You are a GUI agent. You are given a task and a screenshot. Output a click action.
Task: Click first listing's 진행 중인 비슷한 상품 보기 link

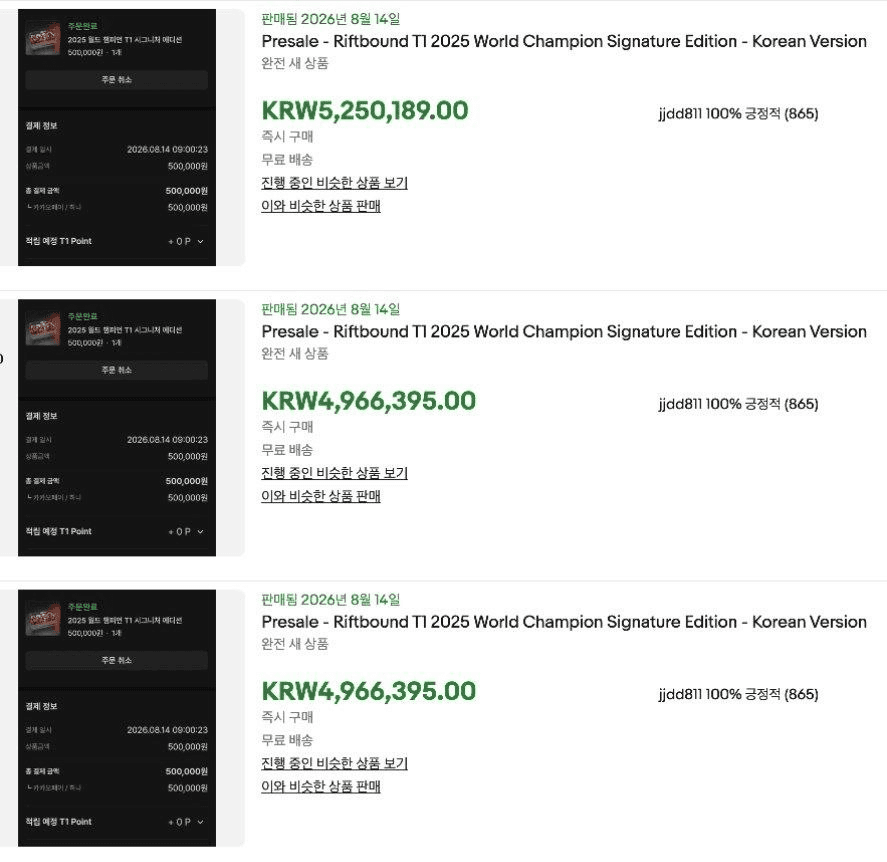pos(334,183)
